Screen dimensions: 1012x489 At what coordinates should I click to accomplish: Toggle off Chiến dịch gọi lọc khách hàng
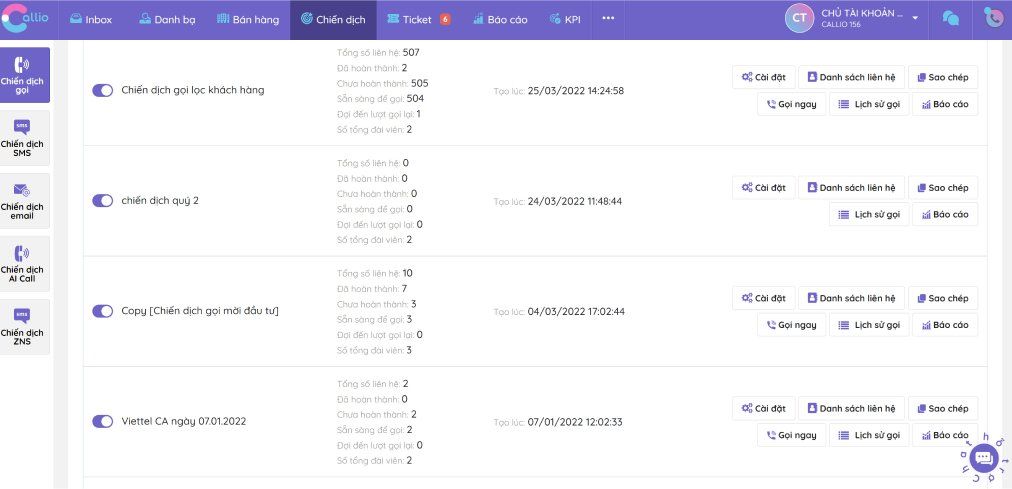[102, 90]
